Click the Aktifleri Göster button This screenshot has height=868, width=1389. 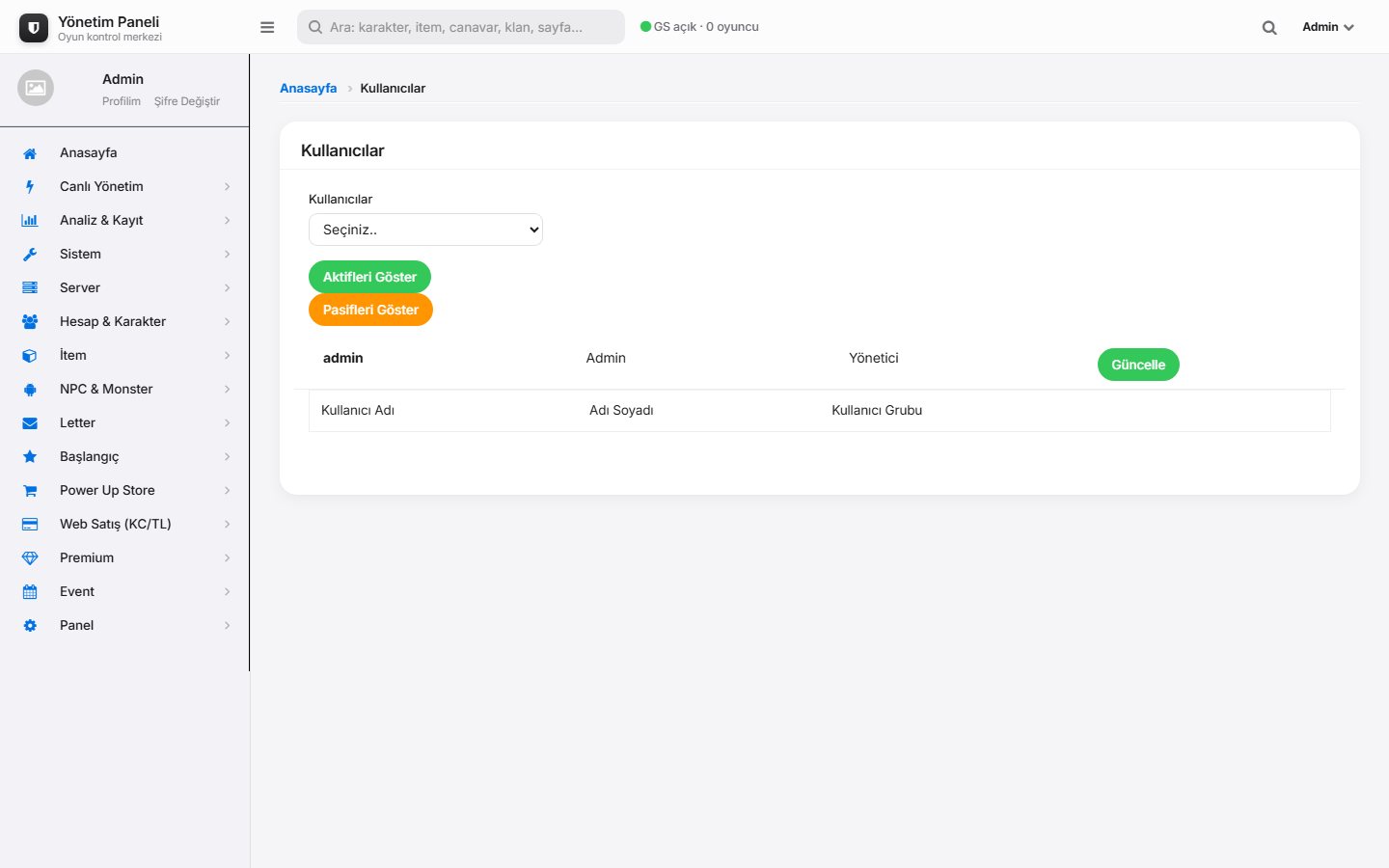[x=369, y=277]
